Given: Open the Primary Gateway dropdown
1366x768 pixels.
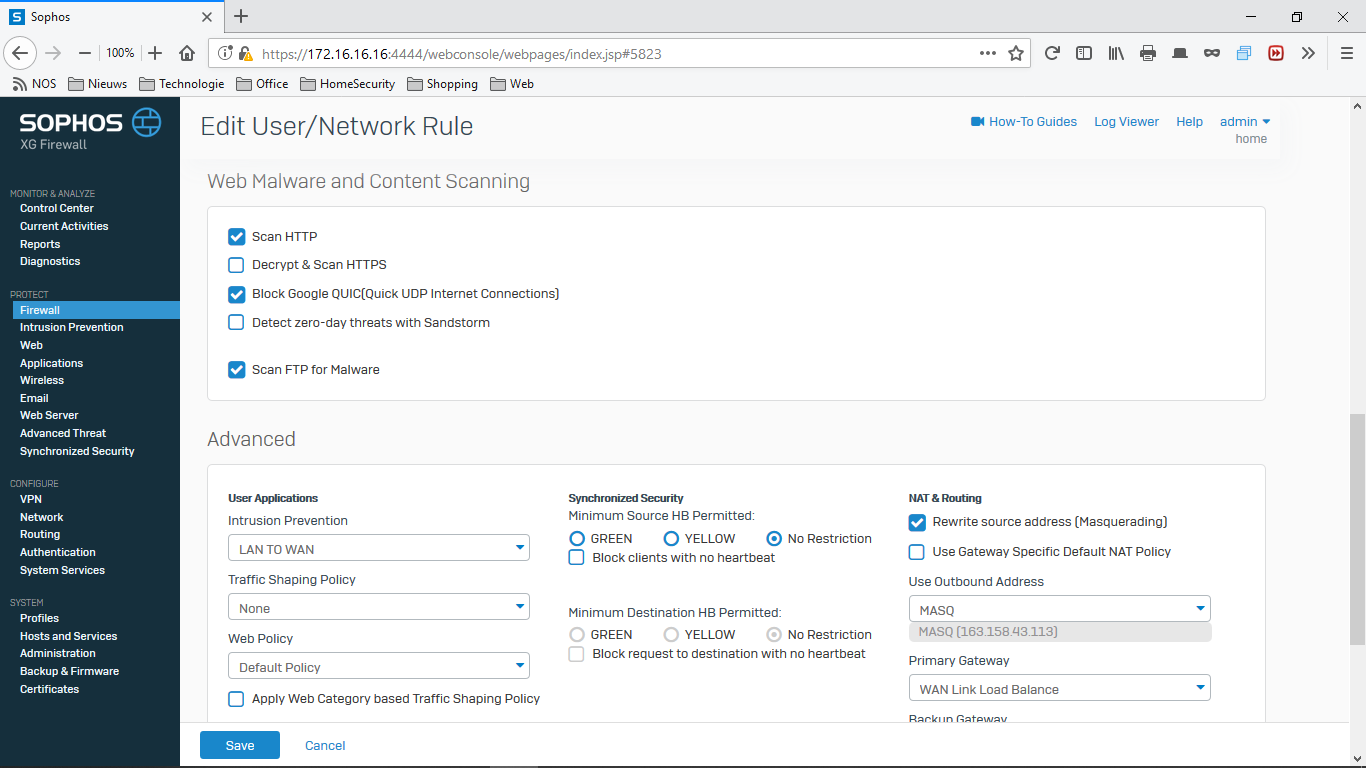Looking at the screenshot, I should [x=1058, y=688].
